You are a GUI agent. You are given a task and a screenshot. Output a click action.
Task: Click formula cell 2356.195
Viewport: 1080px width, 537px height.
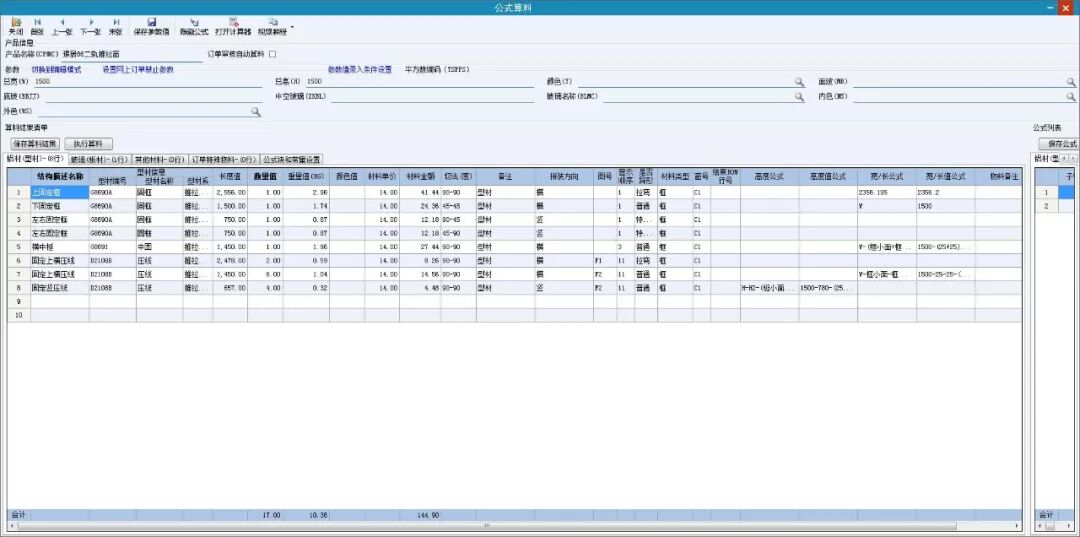(886, 193)
